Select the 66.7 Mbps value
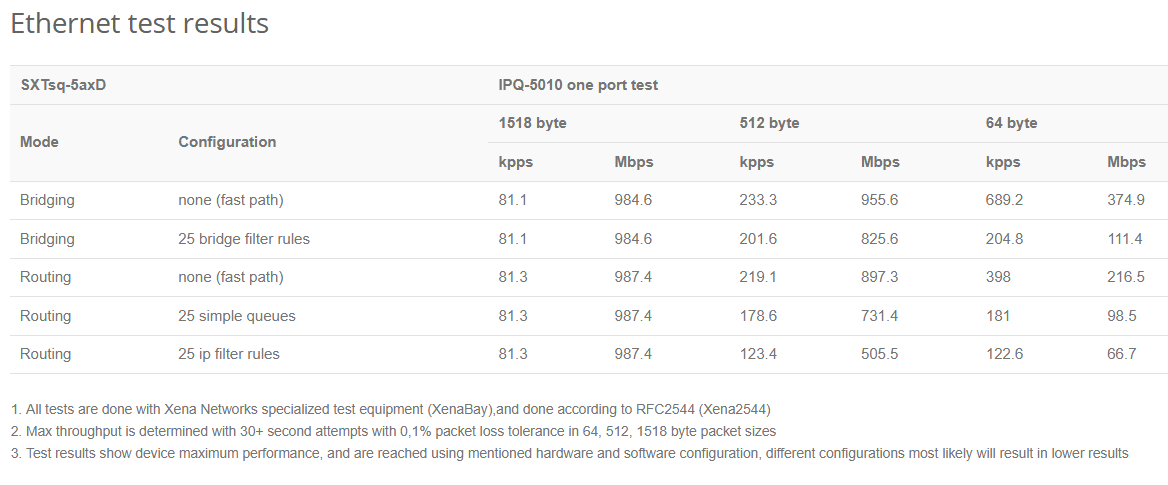This screenshot has width=1168, height=485. (x=1121, y=354)
